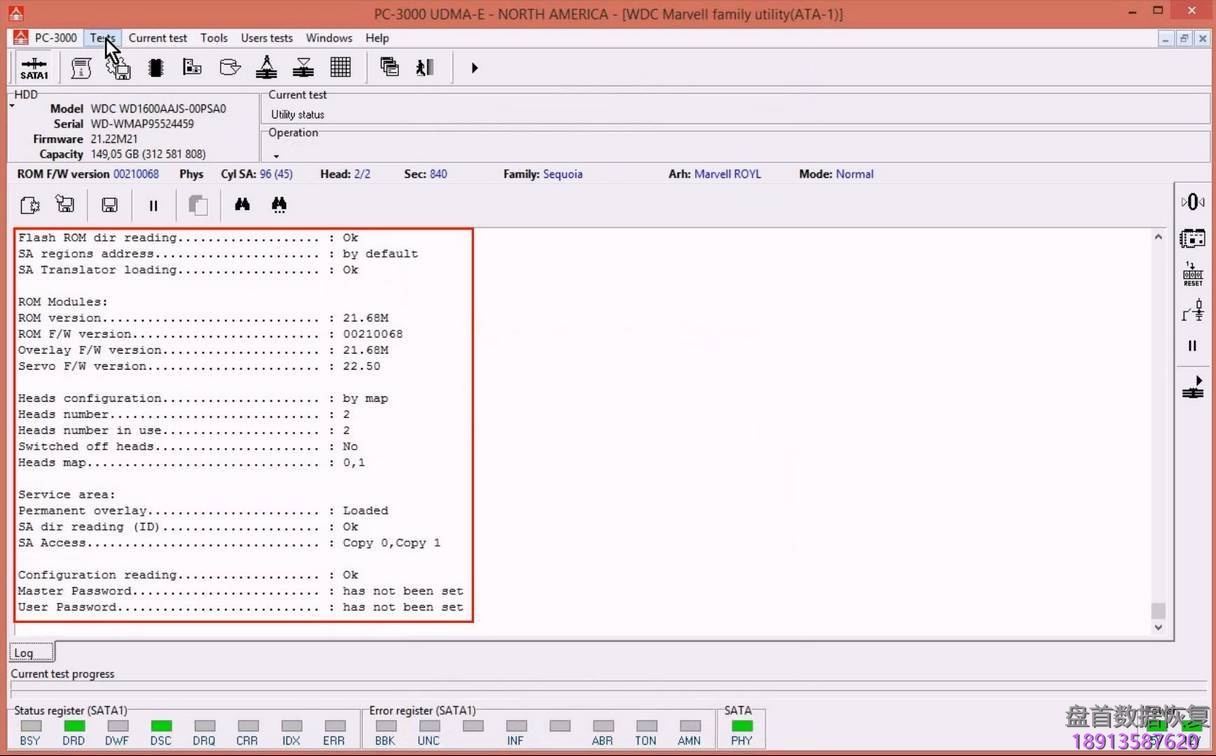Search the log using the binoculars icon
1216x756 pixels.
242,205
